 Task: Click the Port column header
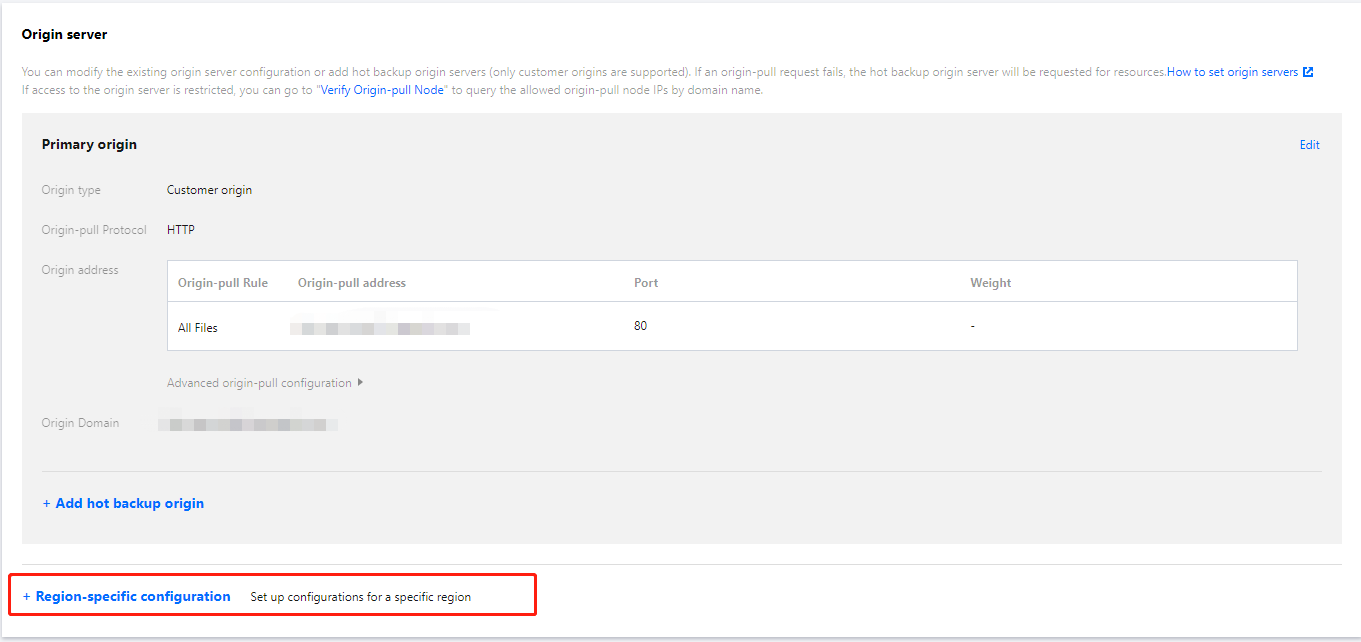point(646,283)
